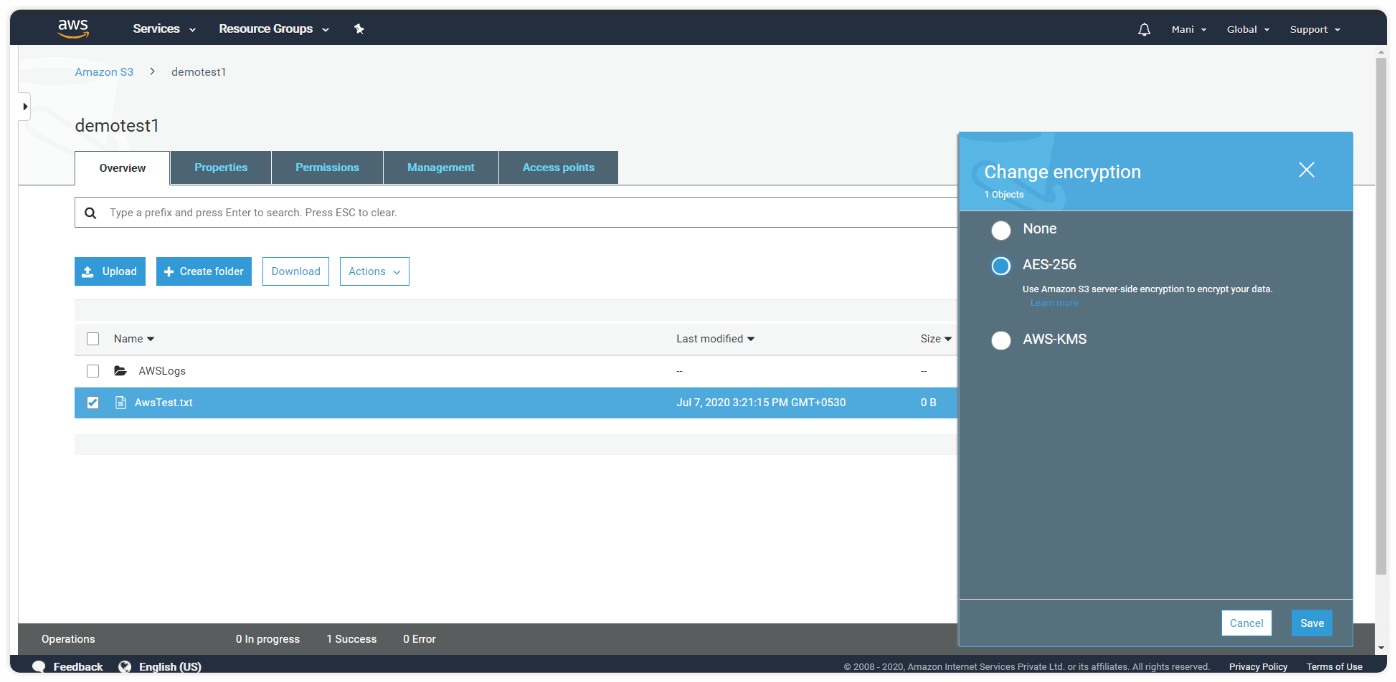This screenshot has width=1396, height=682.
Task: Click the AwsTest.txt file icon
Action: (x=121, y=403)
